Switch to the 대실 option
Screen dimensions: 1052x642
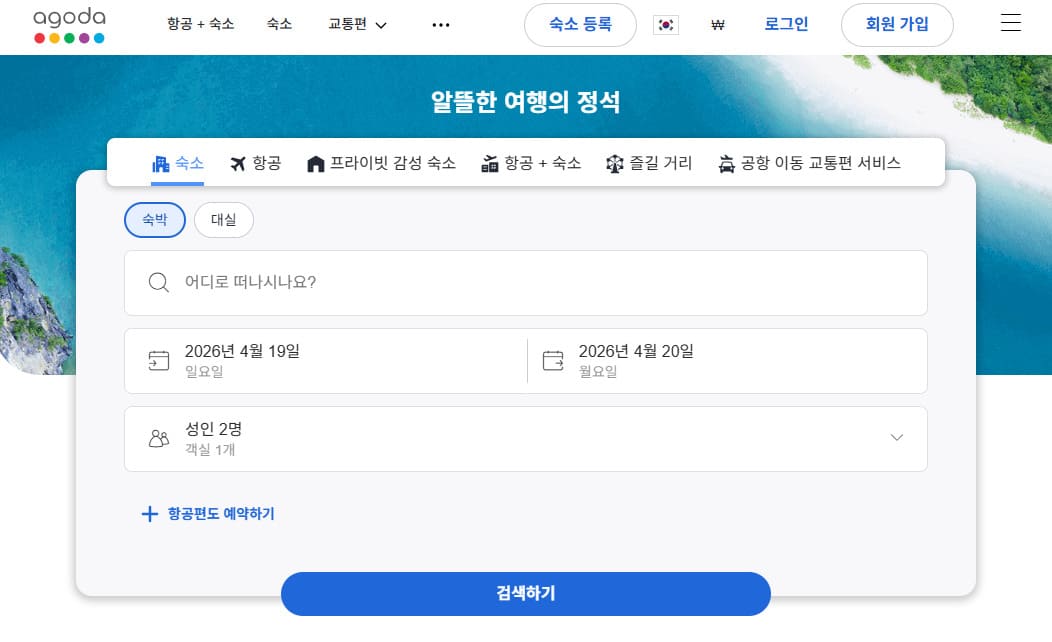tap(223, 220)
